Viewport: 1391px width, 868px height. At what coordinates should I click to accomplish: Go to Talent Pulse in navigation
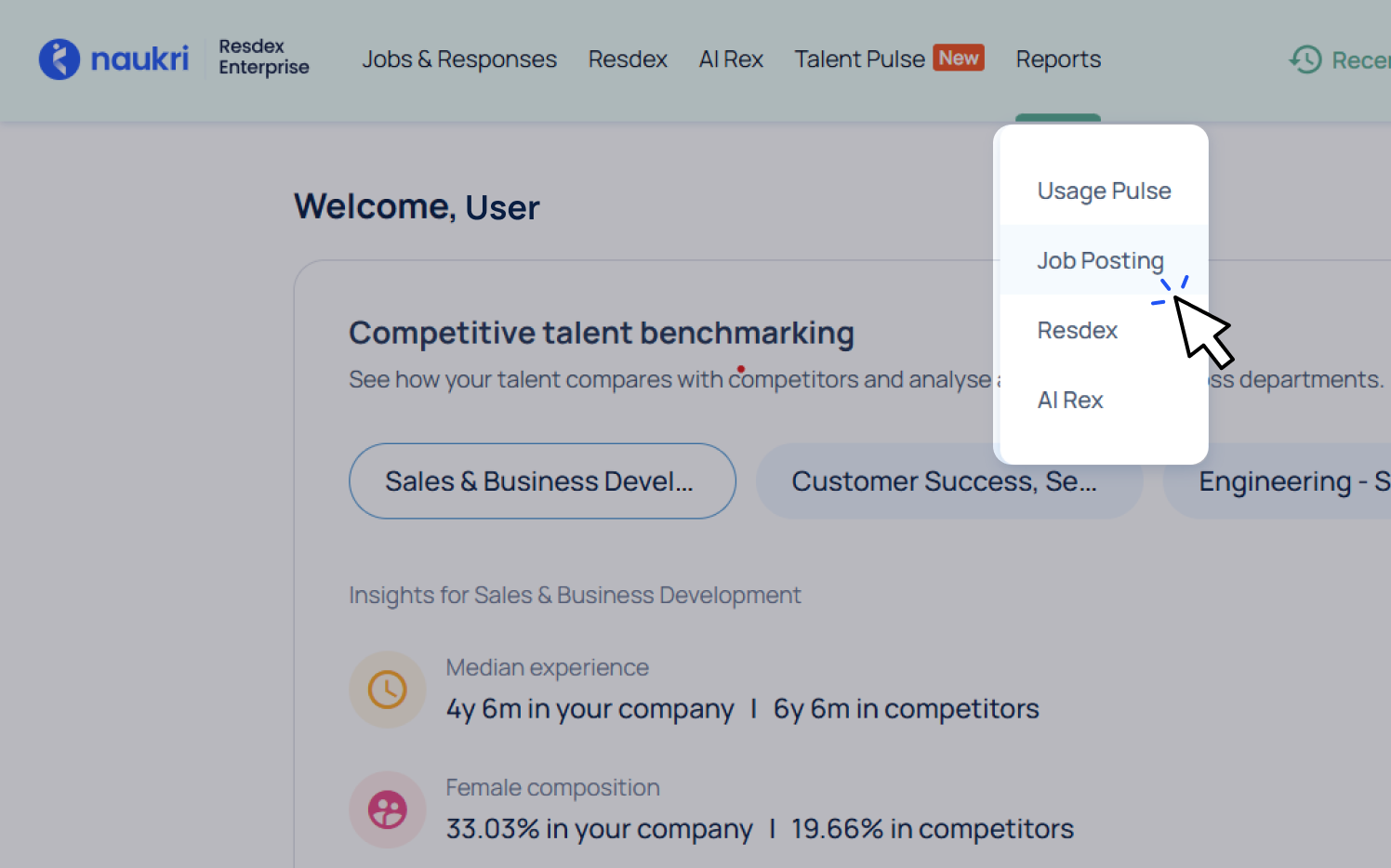(x=859, y=59)
